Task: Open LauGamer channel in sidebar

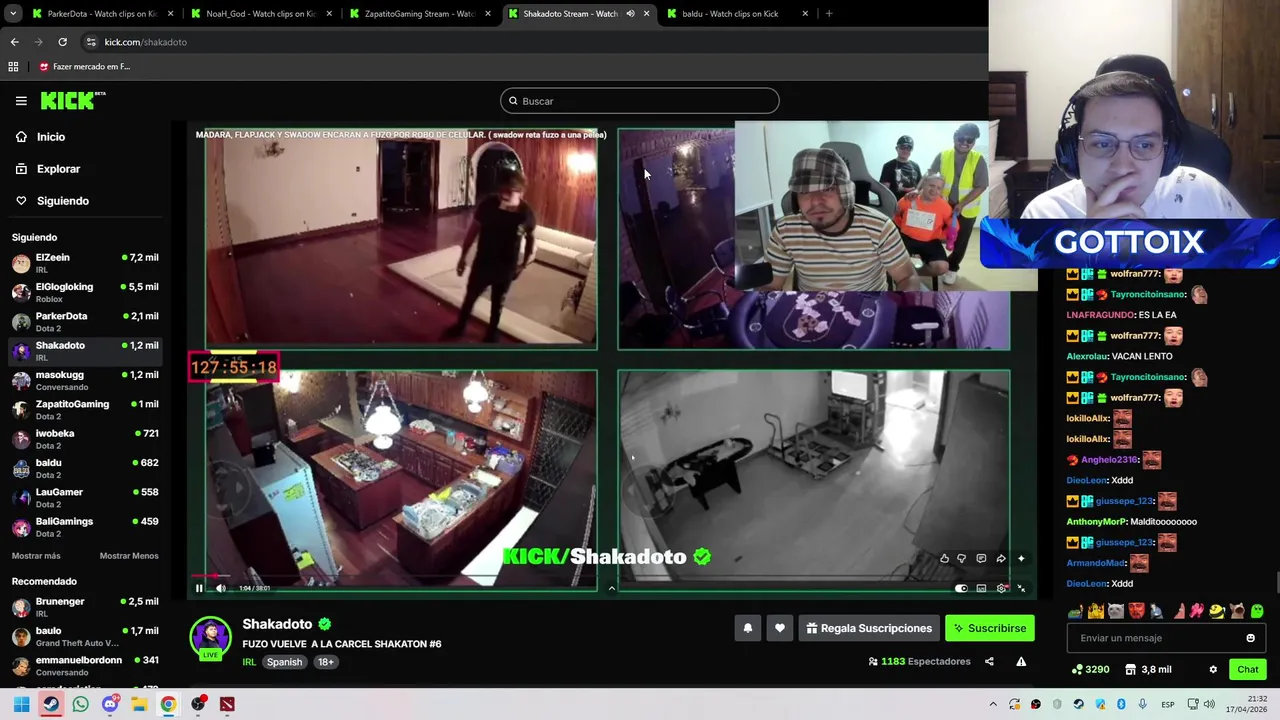Action: pyautogui.click(x=86, y=497)
